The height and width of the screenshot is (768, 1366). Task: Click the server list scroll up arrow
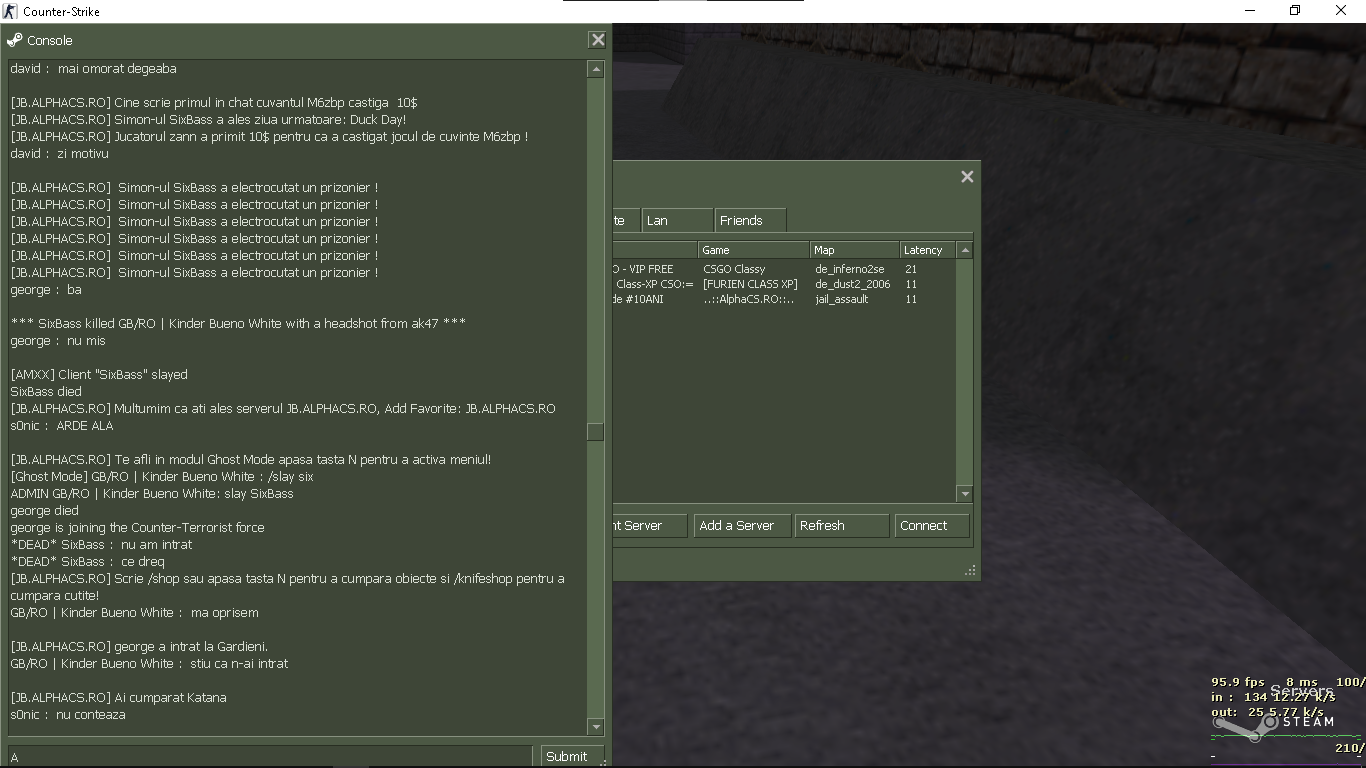point(965,250)
